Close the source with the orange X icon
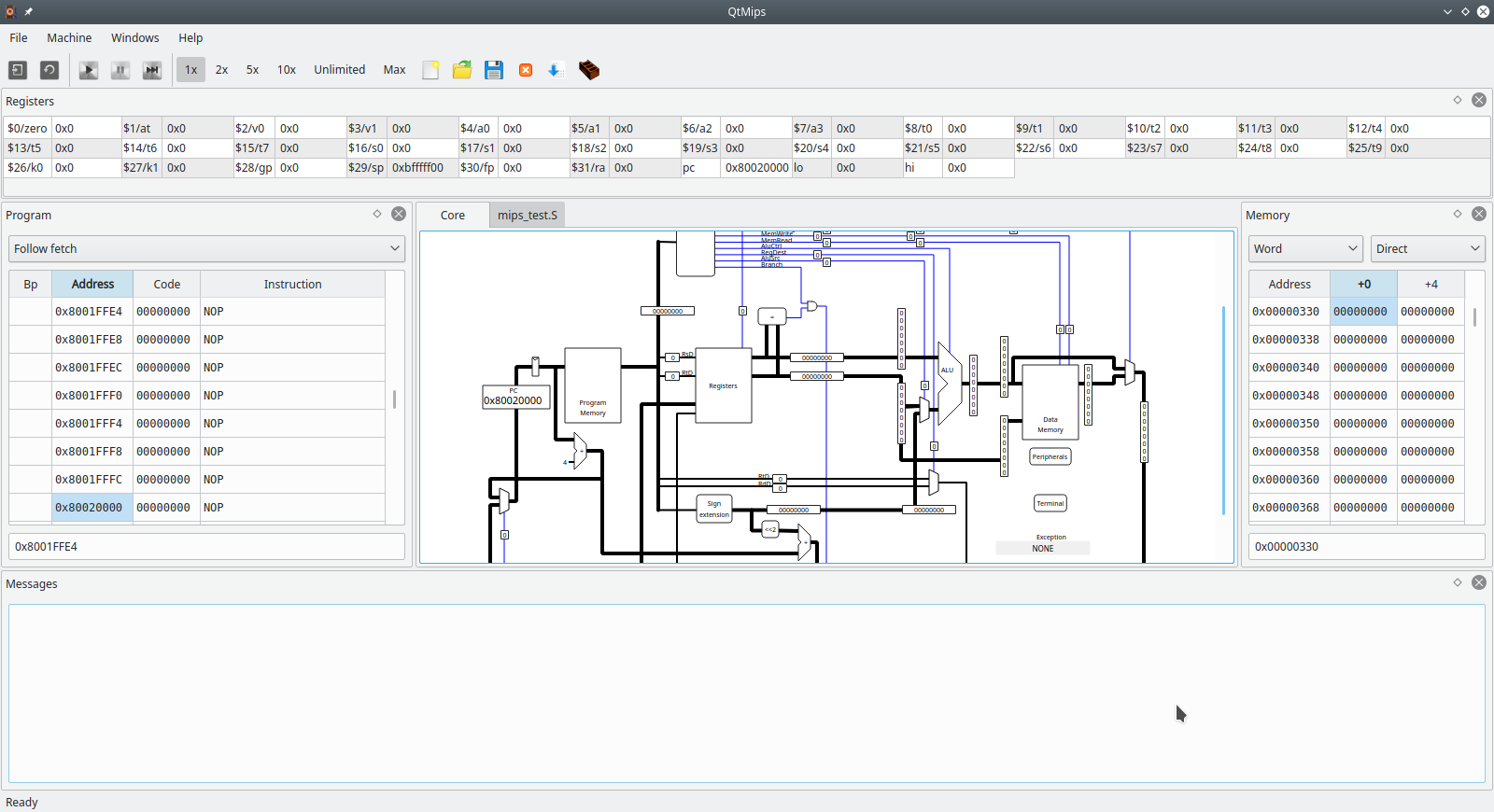 [x=526, y=70]
